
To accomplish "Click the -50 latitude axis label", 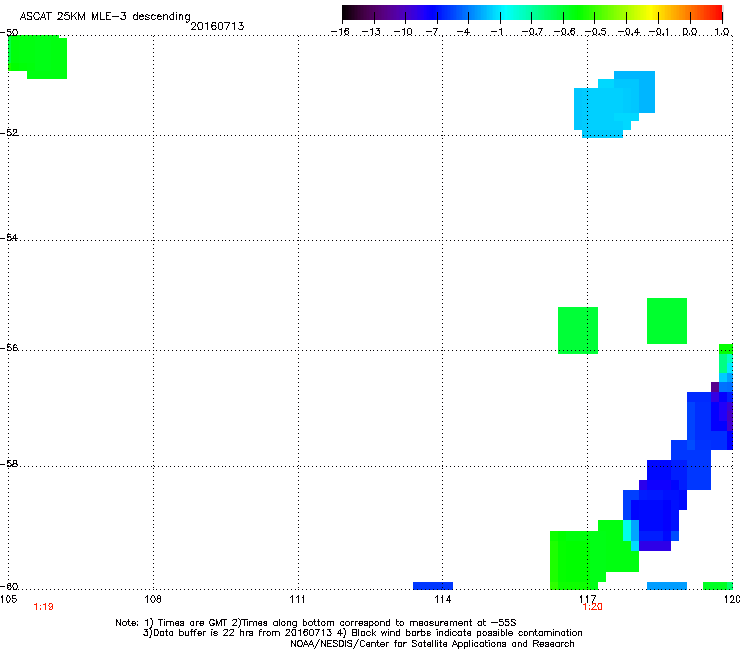I will tap(9, 33).
